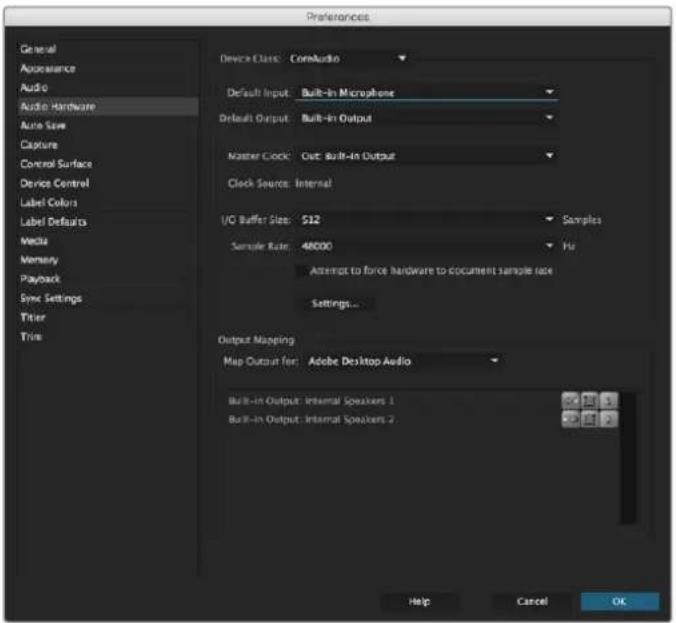
Task: Select first channel icon in Internal Speakers 2 row
Action: pyautogui.click(x=570, y=419)
